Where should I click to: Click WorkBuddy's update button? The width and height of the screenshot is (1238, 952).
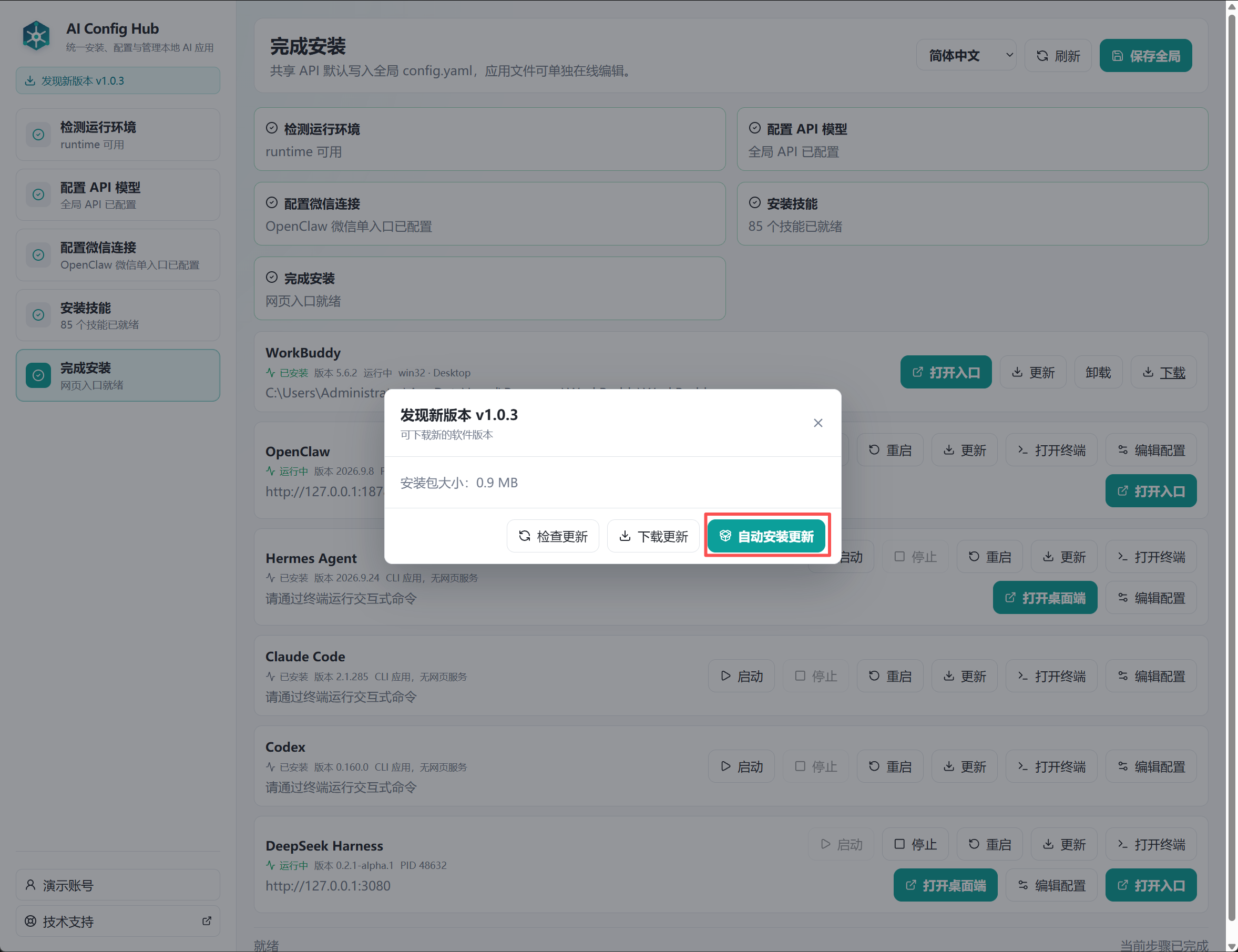point(1033,372)
